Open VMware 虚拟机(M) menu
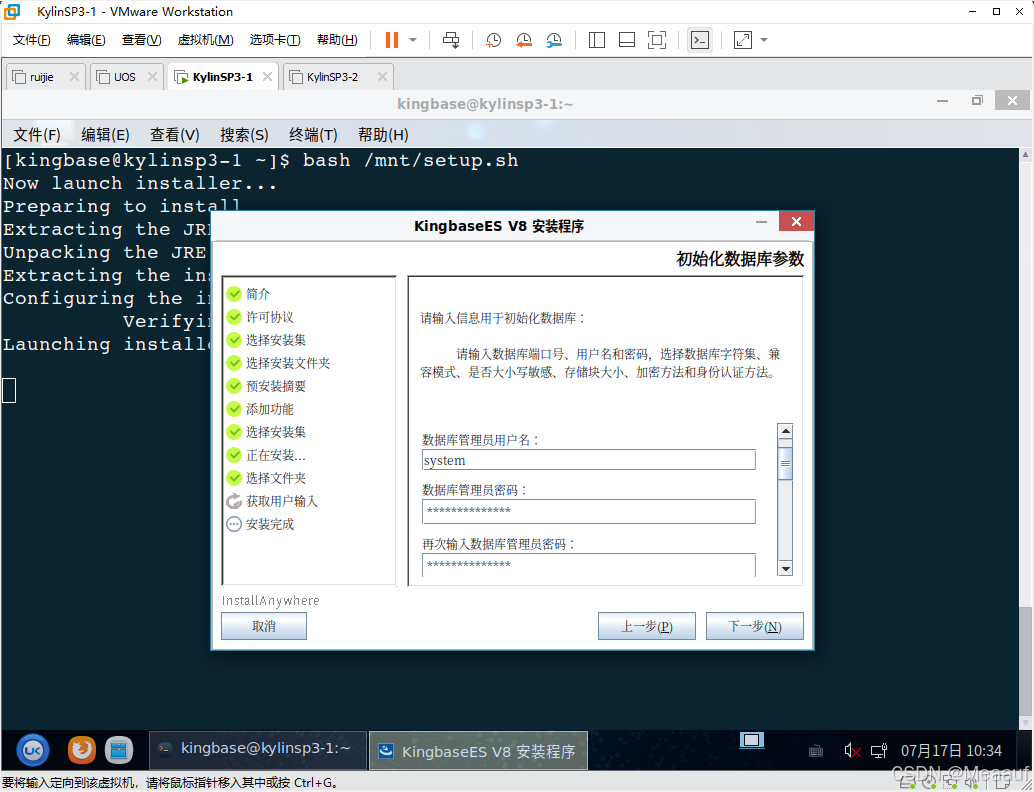The image size is (1034, 792). 206,40
